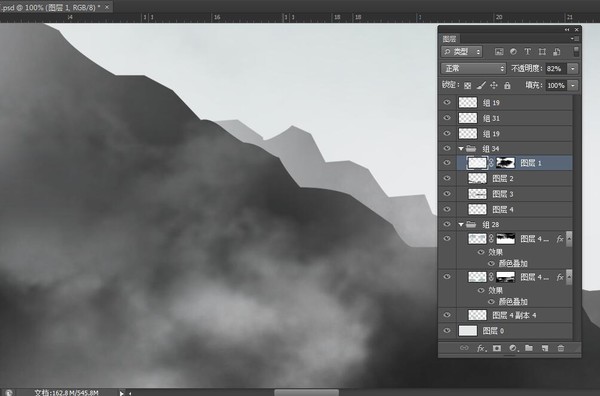The image size is (600, 396).
Task: Select the .psd document tab
Action: tap(54, 7)
